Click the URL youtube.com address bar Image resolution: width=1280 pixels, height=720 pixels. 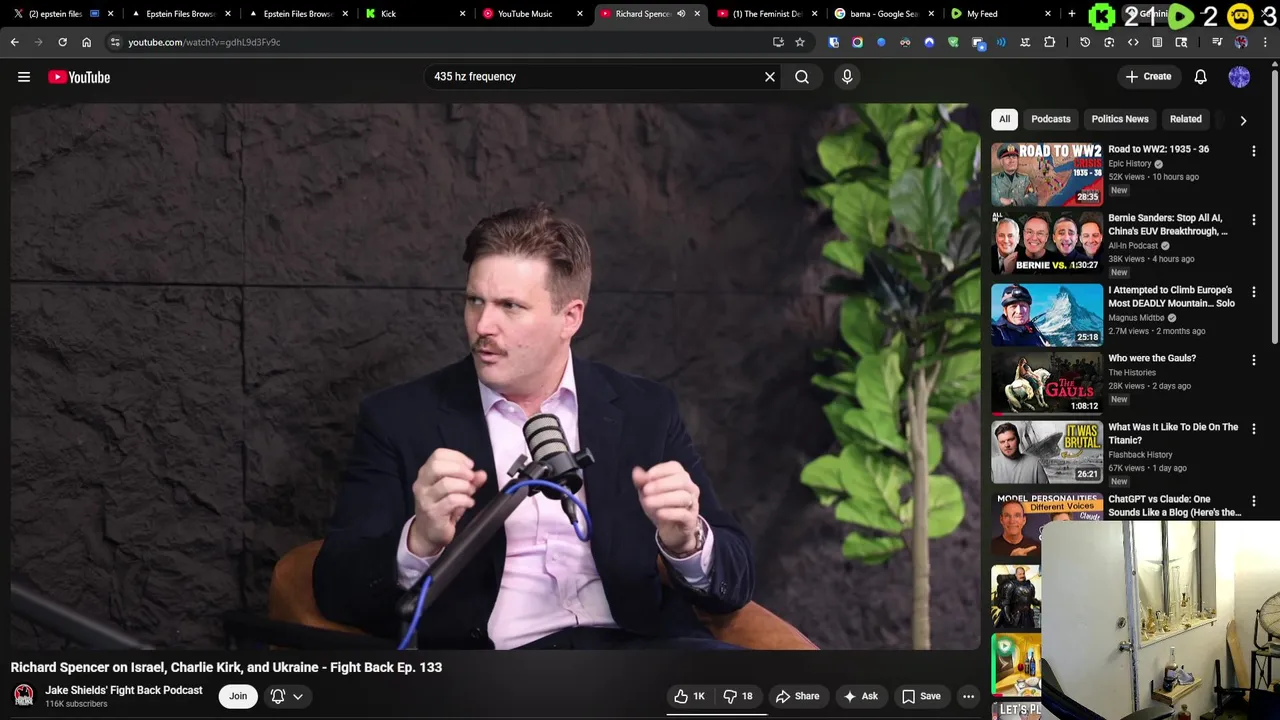coord(204,42)
